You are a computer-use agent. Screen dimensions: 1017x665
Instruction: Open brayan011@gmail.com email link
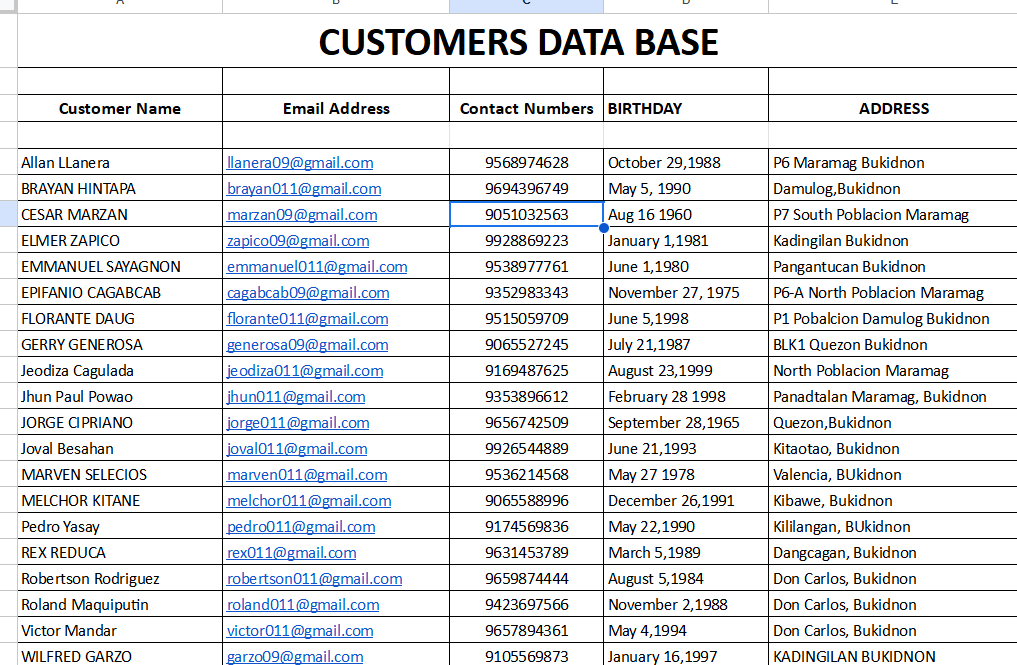[x=304, y=189]
